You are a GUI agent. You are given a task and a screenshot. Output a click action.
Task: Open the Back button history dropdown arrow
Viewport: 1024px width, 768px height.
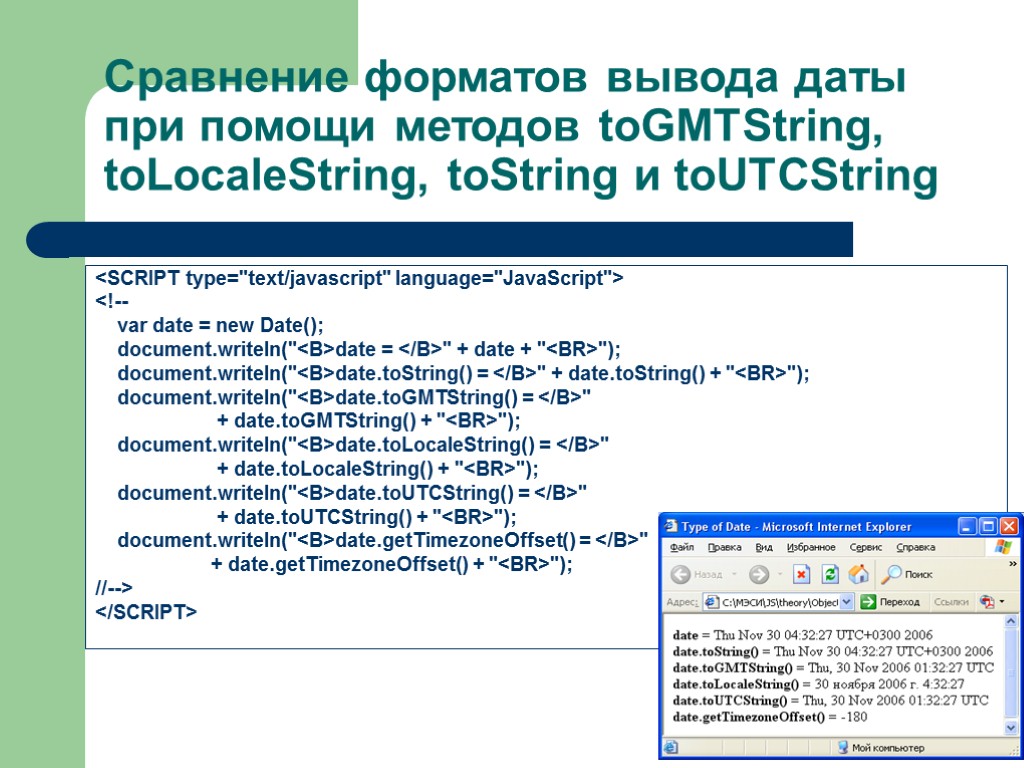[734, 575]
